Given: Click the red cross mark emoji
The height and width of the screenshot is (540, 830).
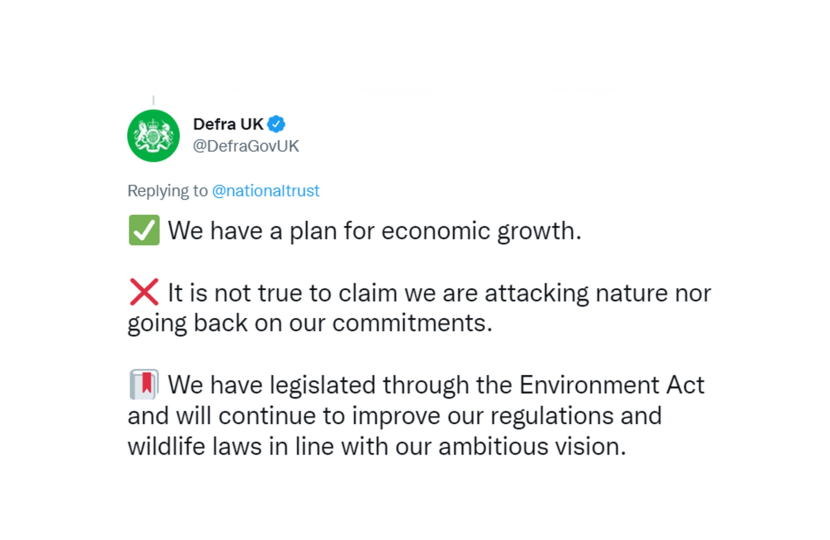Looking at the screenshot, I should point(144,293).
